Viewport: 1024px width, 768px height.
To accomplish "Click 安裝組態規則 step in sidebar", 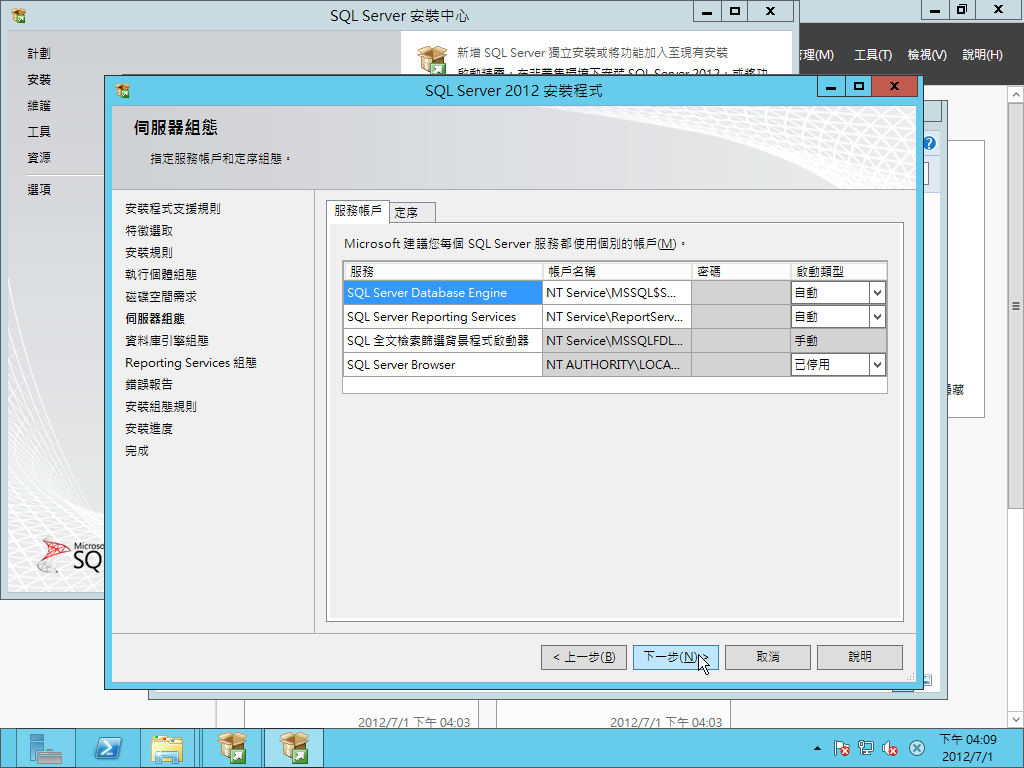I will [x=161, y=407].
